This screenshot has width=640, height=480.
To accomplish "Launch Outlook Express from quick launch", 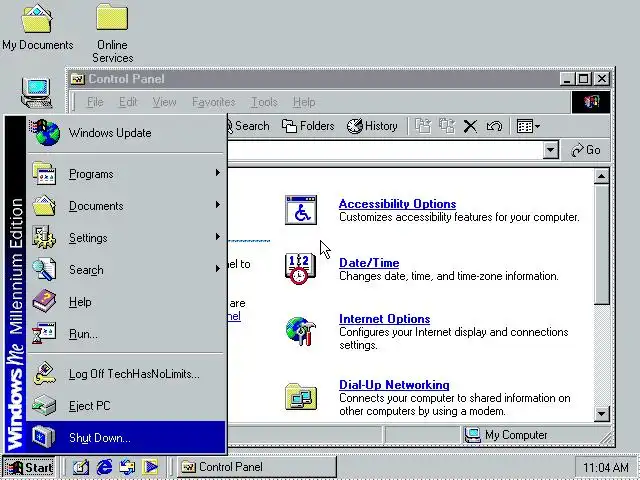I will tap(127, 467).
